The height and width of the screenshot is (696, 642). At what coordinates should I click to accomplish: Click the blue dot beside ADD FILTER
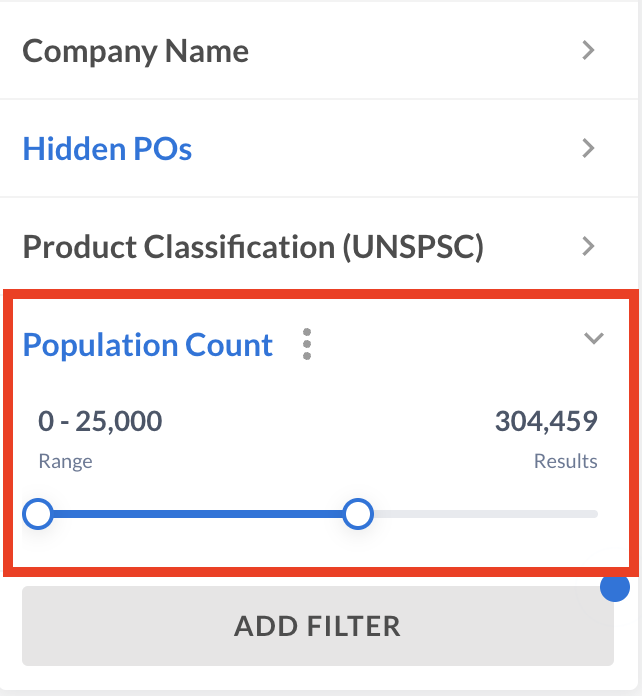pyautogui.click(x=614, y=588)
